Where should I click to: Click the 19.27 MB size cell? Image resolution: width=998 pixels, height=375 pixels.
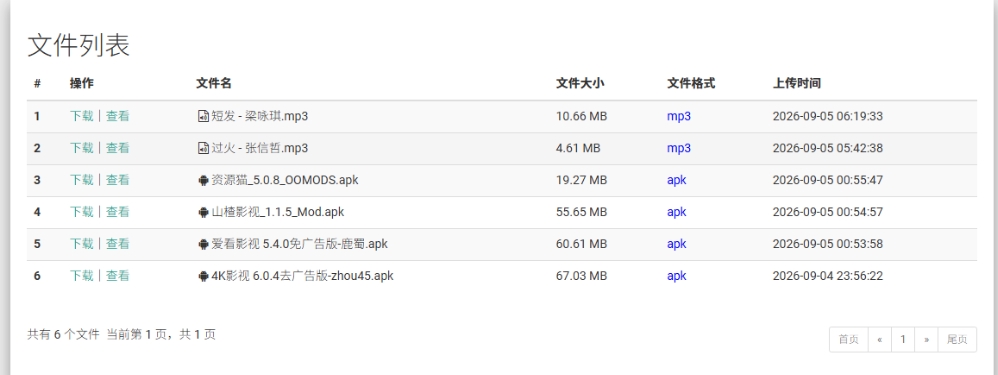click(x=581, y=180)
